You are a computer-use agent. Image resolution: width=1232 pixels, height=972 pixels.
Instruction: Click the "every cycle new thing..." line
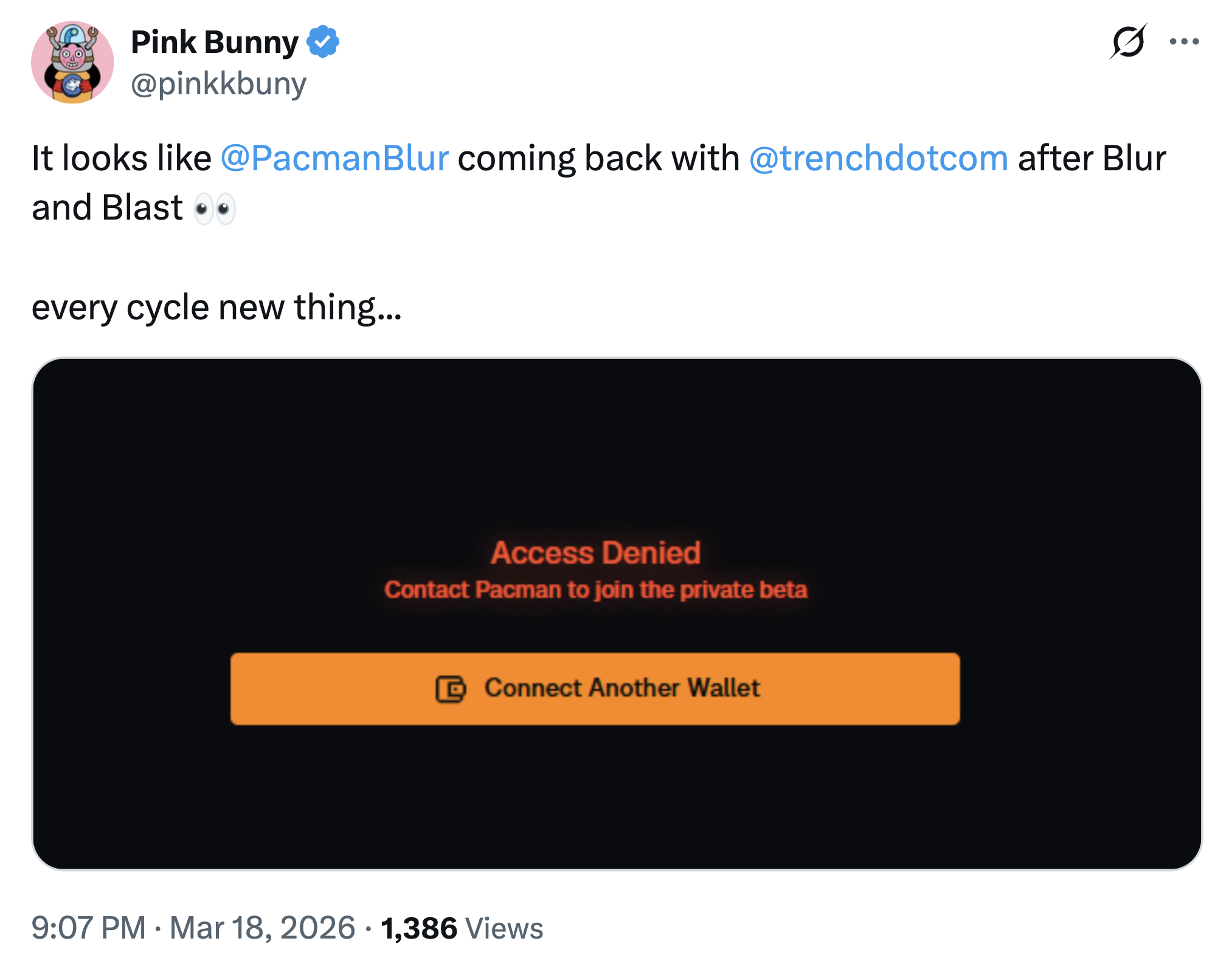tap(216, 307)
